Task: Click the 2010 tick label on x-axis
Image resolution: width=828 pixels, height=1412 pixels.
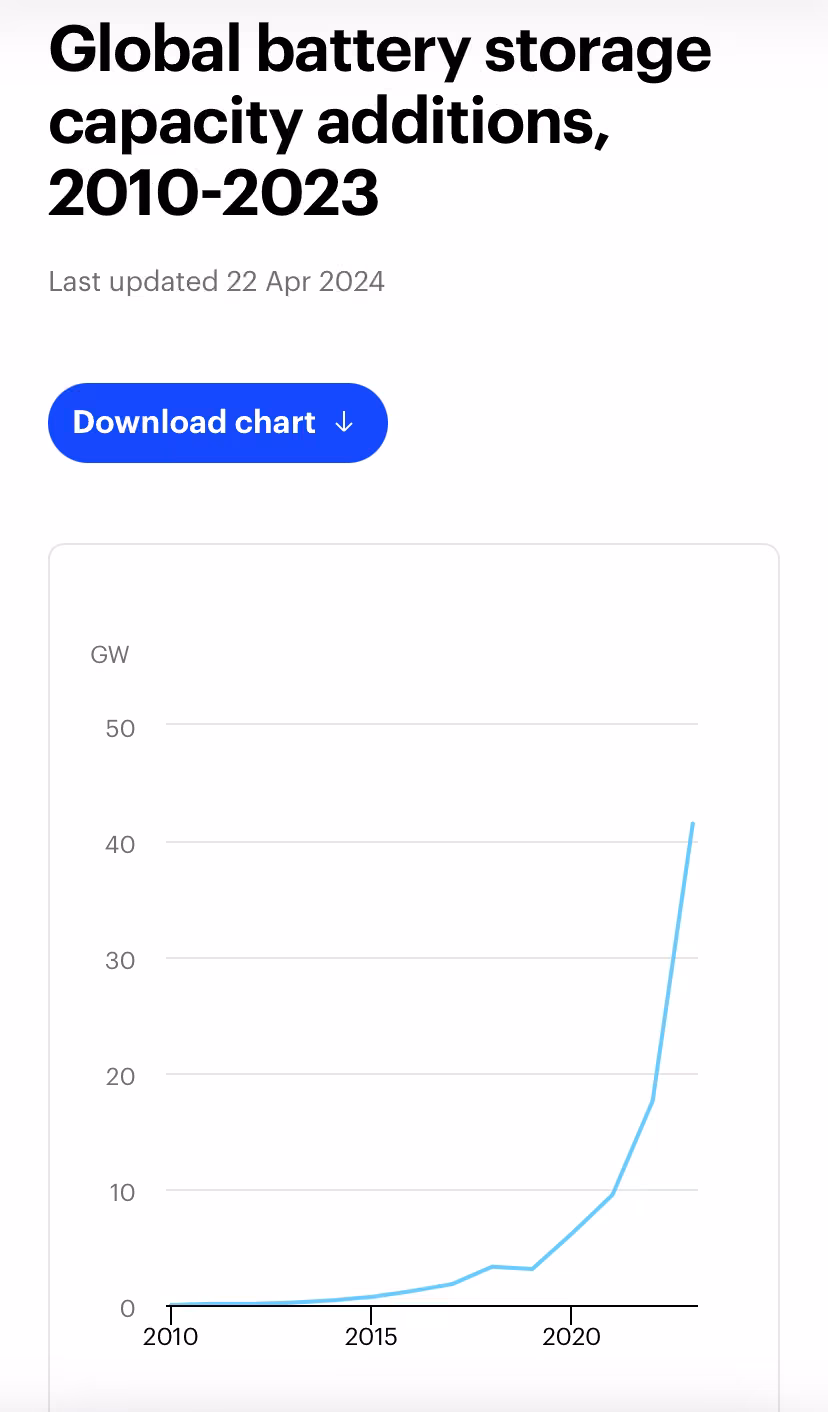Action: tap(171, 1336)
